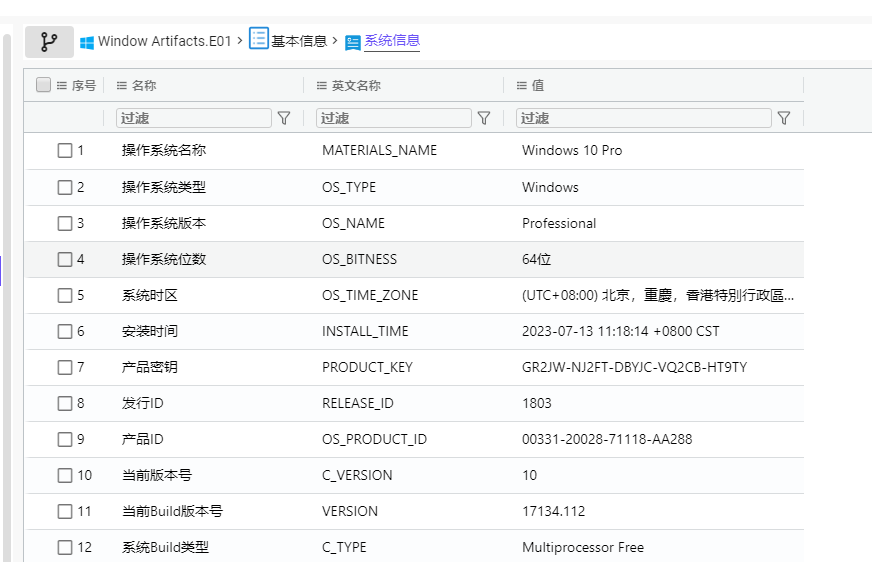Check the row 1 操作系统名称 checkbox
The height and width of the screenshot is (562, 872).
[x=65, y=151]
